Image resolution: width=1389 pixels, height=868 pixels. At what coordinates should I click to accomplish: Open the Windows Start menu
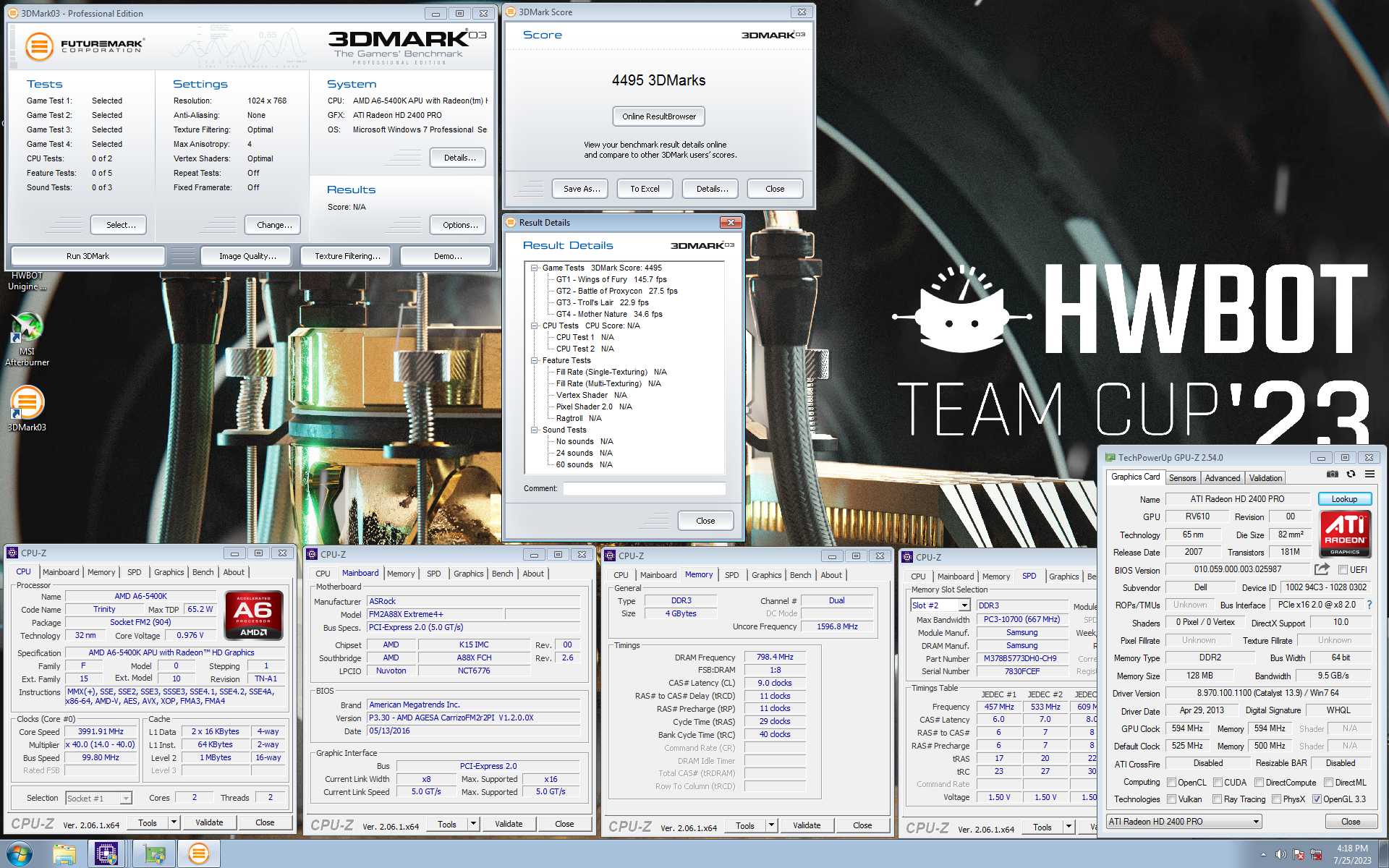pos(20,854)
